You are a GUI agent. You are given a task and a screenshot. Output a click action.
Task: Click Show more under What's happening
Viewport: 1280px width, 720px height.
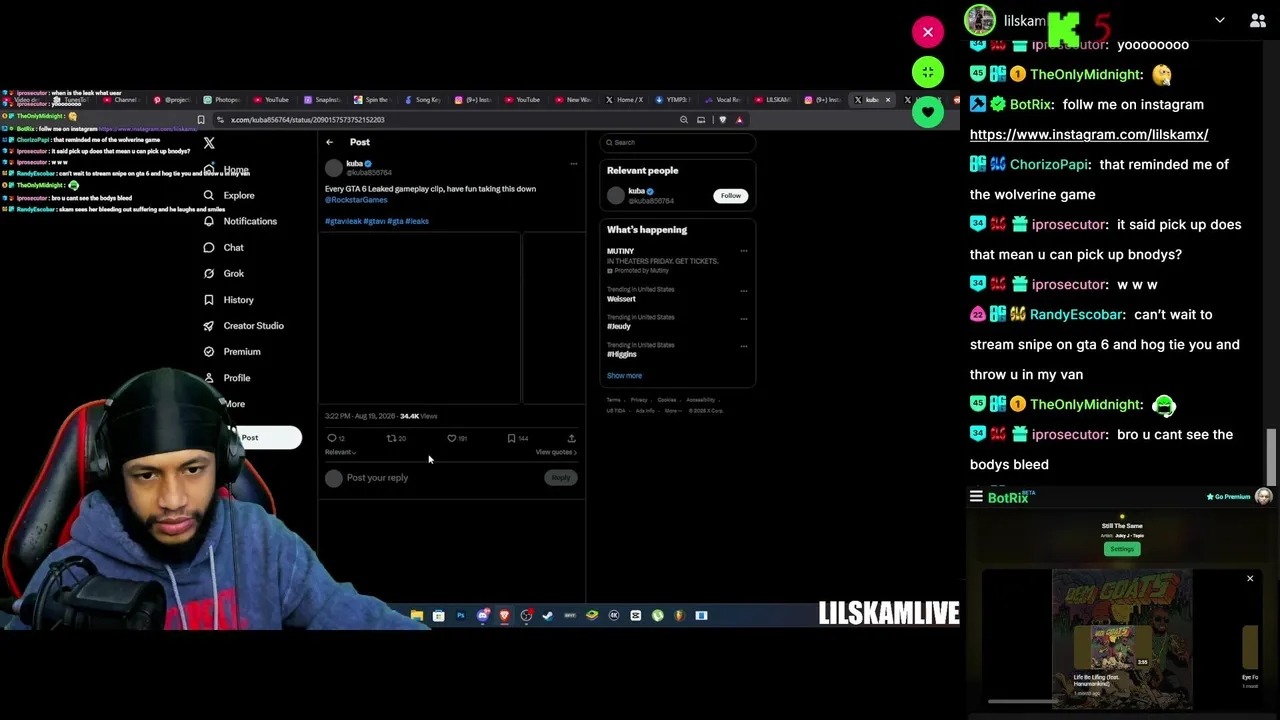[624, 375]
